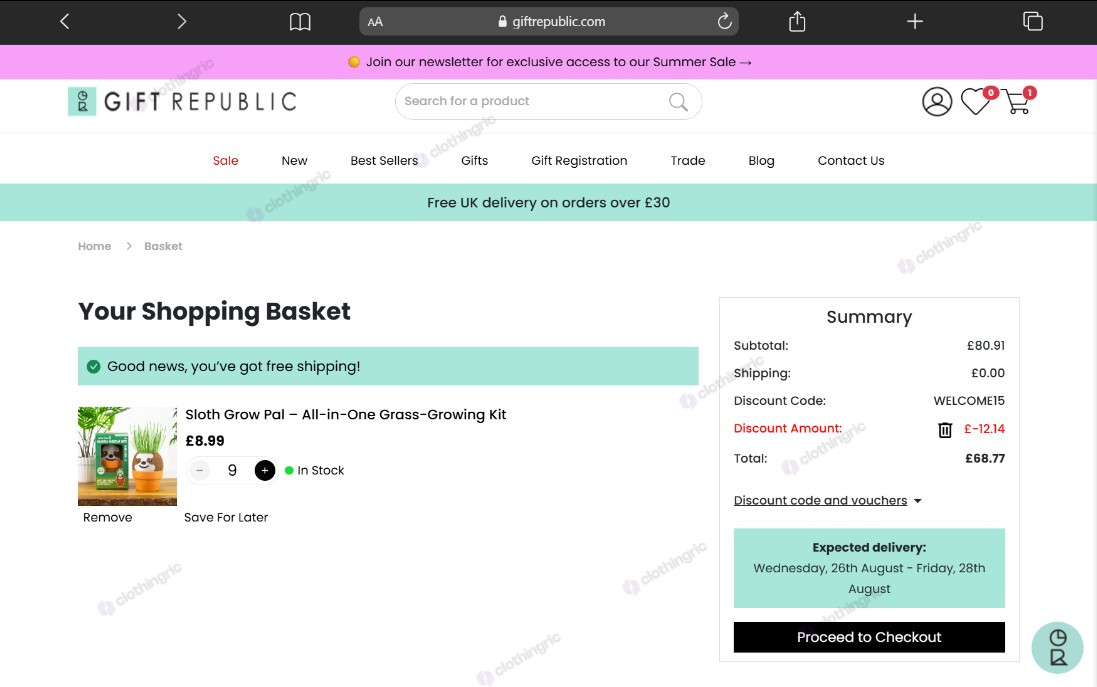Screen dimensions: 1097x687
Task: Click the WELCOME15 discount code text
Action: pyautogui.click(x=969, y=401)
